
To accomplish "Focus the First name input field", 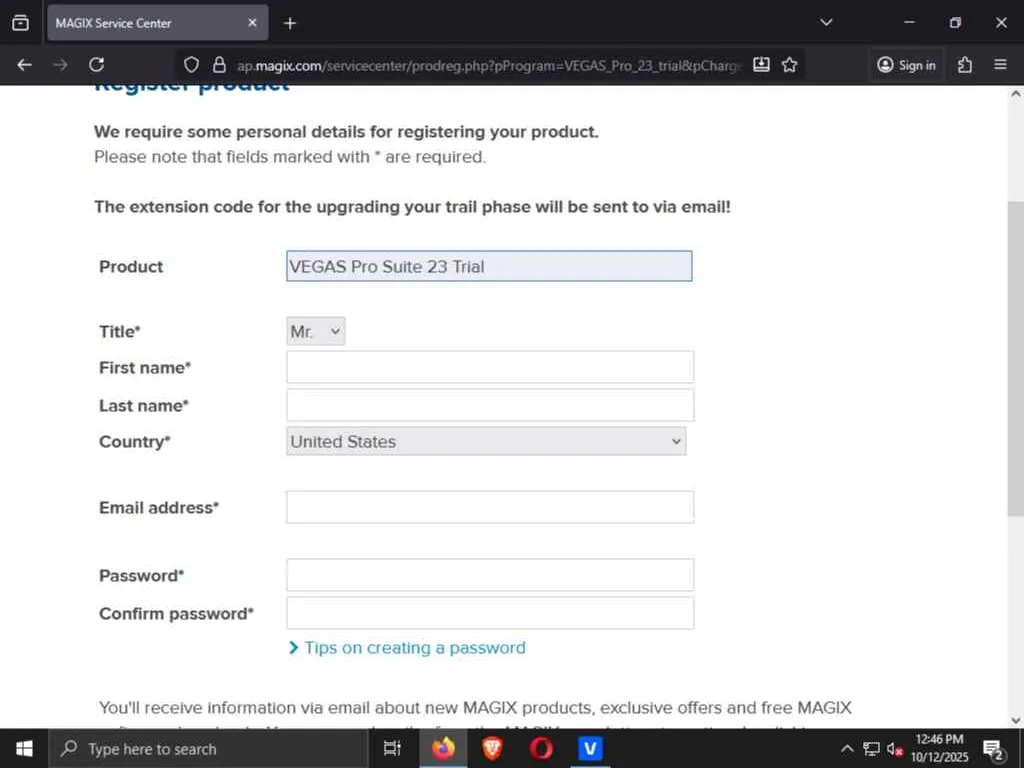I will pos(490,367).
